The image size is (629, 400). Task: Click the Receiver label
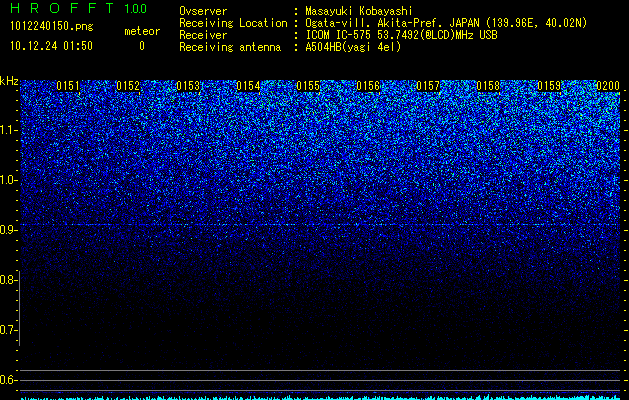tap(203, 35)
